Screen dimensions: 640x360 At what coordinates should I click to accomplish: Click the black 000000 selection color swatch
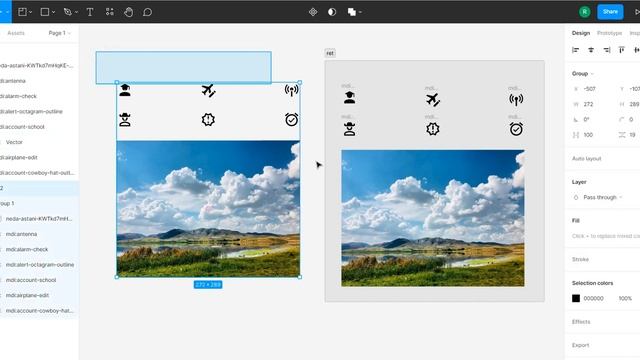tap(576, 298)
